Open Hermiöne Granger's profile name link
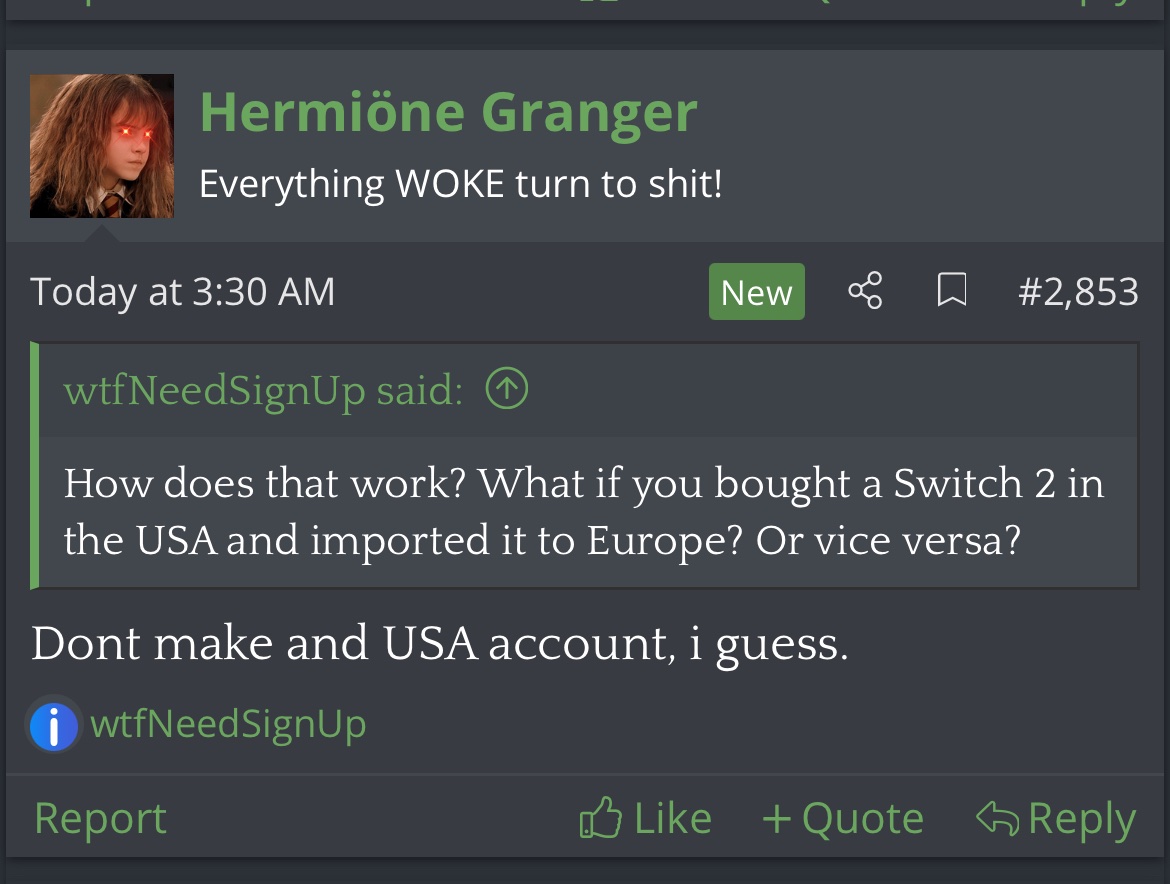 [448, 113]
